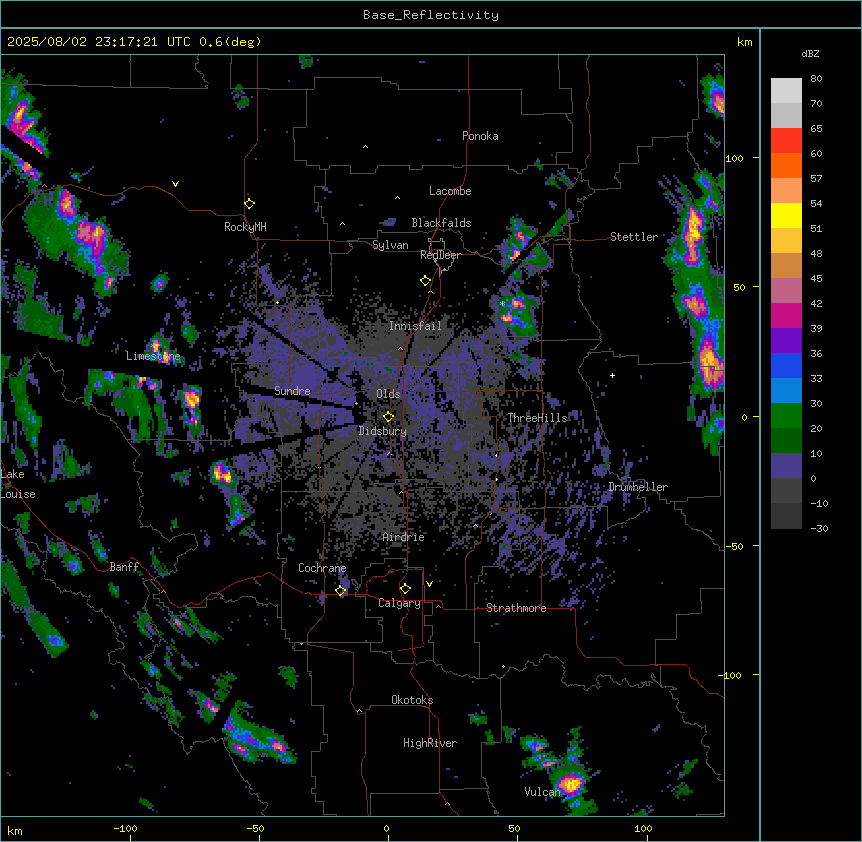Select the yellow diamond marker between Olds and Didsbury
The image size is (862, 842).
(389, 417)
